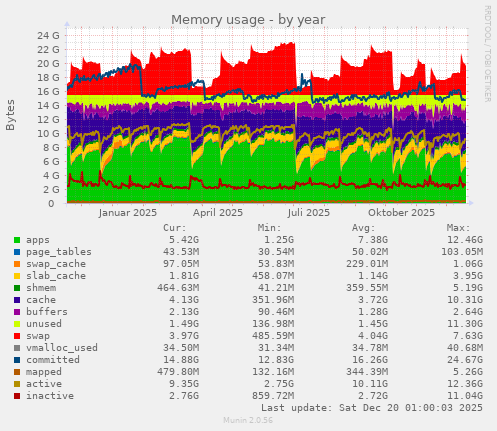Viewport: 497px width, 431px height.
Task: Click the lime unused legend swatch
Action: click(17, 324)
